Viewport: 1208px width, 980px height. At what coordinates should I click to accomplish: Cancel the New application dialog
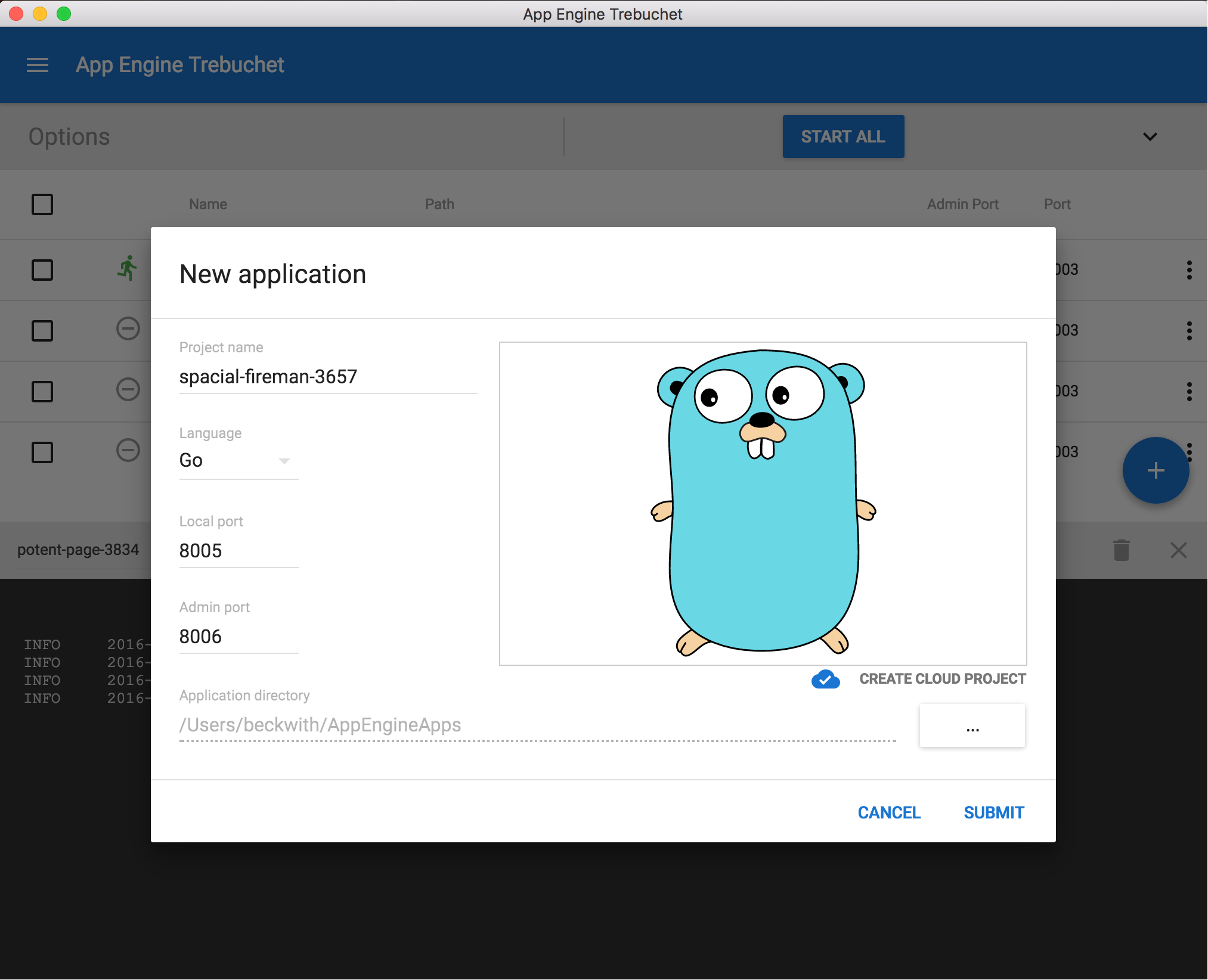(888, 812)
